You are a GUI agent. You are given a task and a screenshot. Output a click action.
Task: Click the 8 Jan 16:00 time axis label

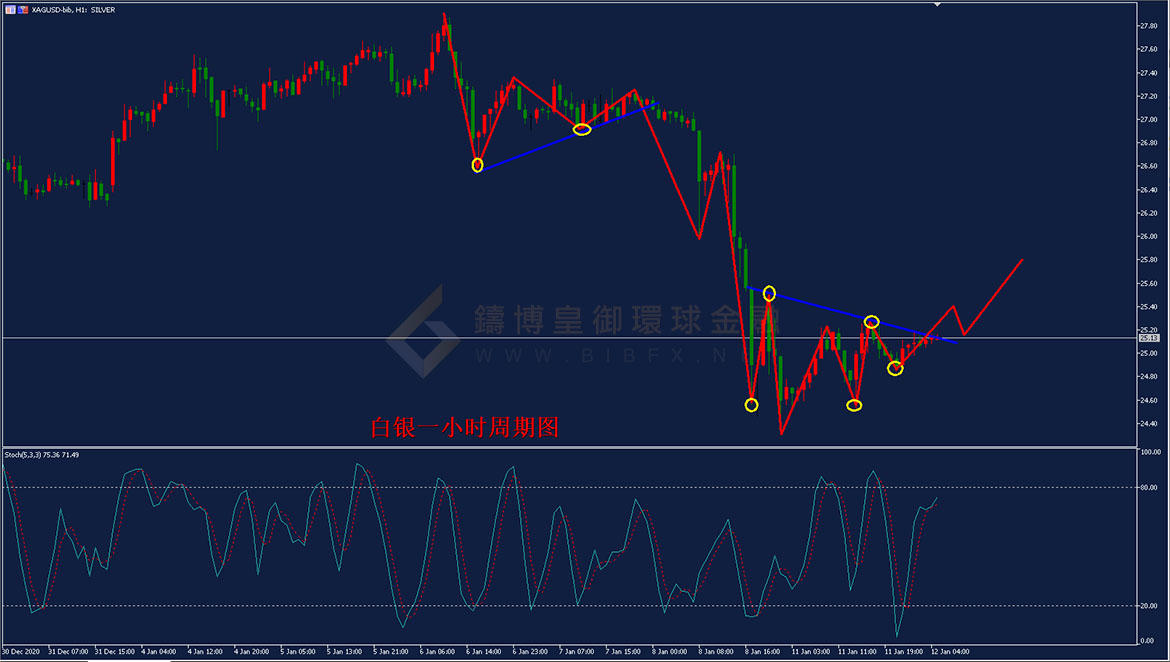coord(762,652)
